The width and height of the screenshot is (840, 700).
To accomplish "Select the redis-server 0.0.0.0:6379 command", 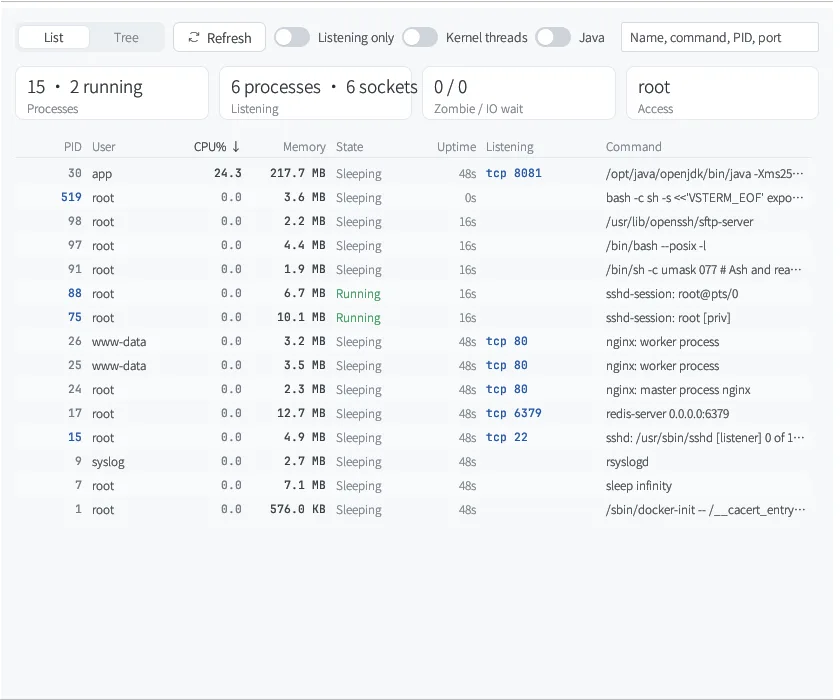I will pyautogui.click(x=668, y=413).
